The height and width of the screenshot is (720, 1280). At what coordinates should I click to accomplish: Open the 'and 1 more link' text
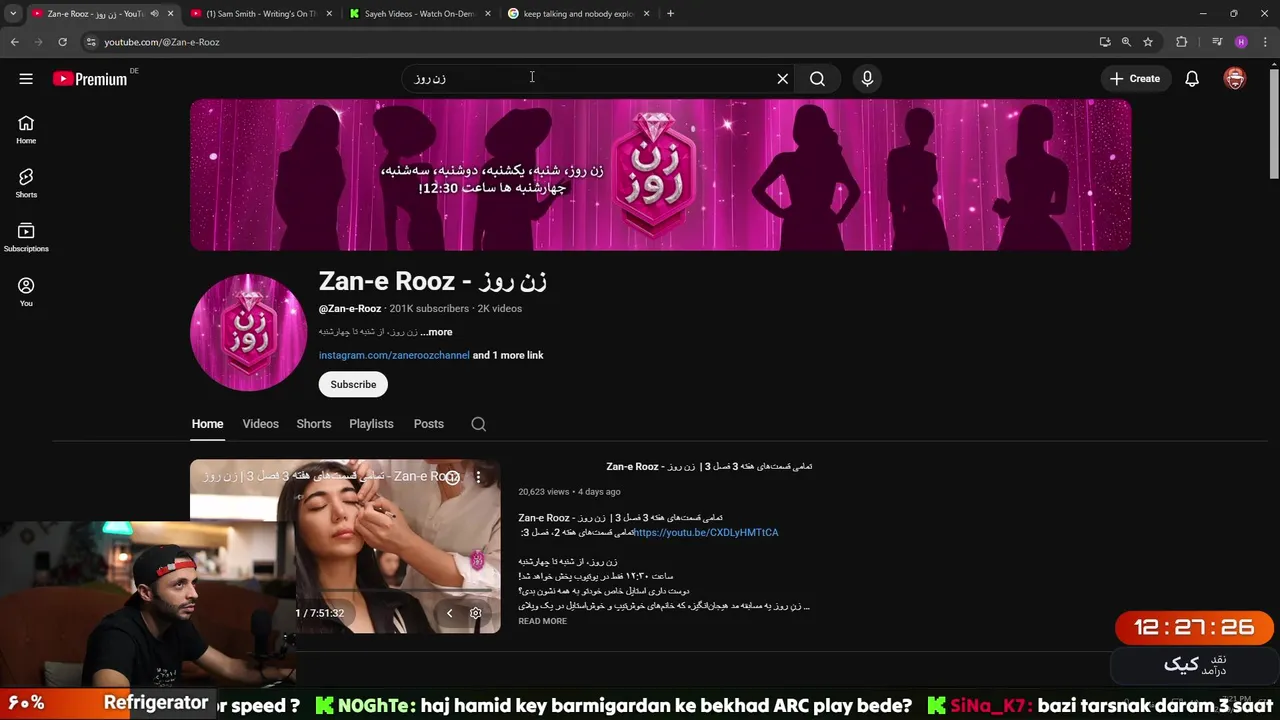(x=508, y=355)
